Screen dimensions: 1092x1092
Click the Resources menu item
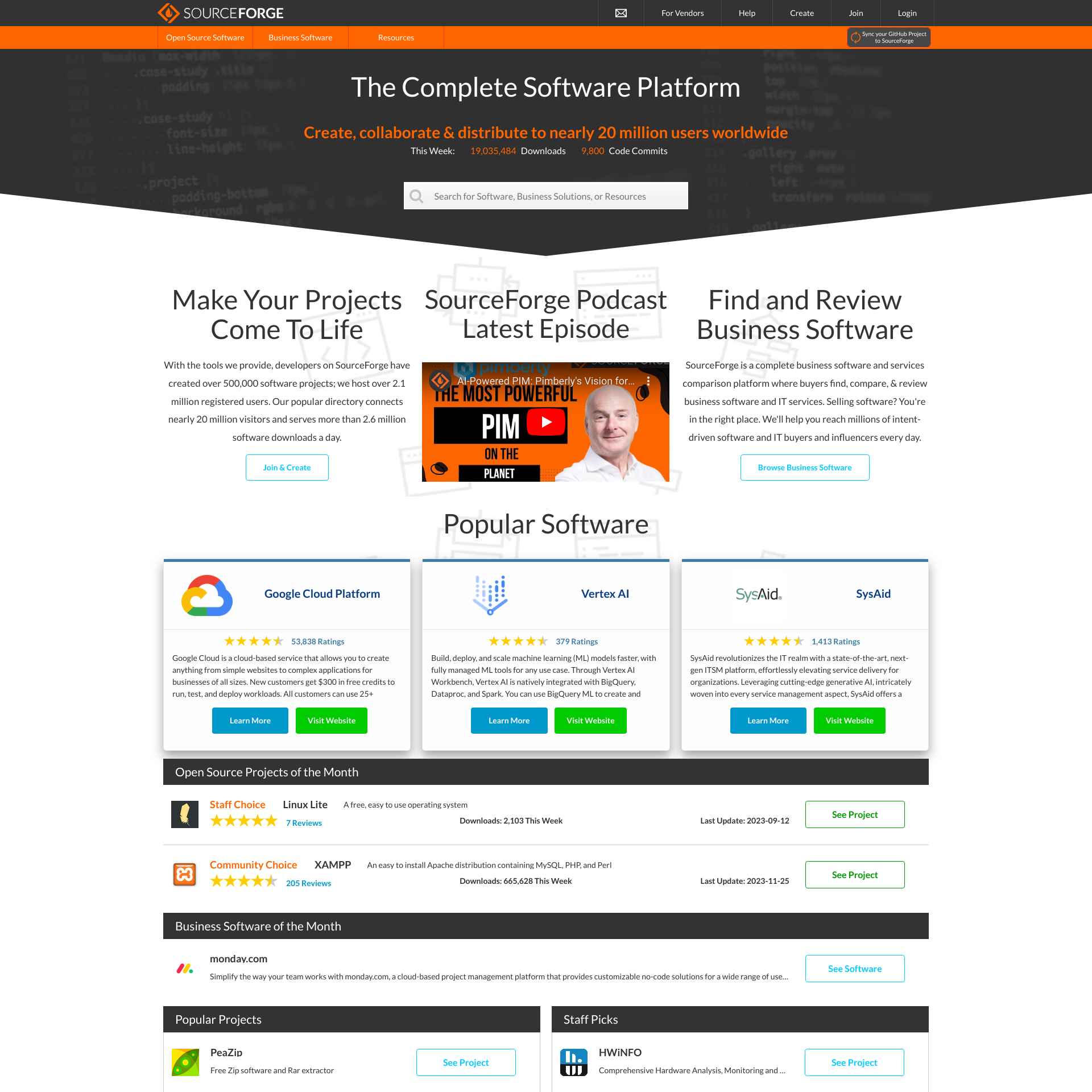[396, 37]
